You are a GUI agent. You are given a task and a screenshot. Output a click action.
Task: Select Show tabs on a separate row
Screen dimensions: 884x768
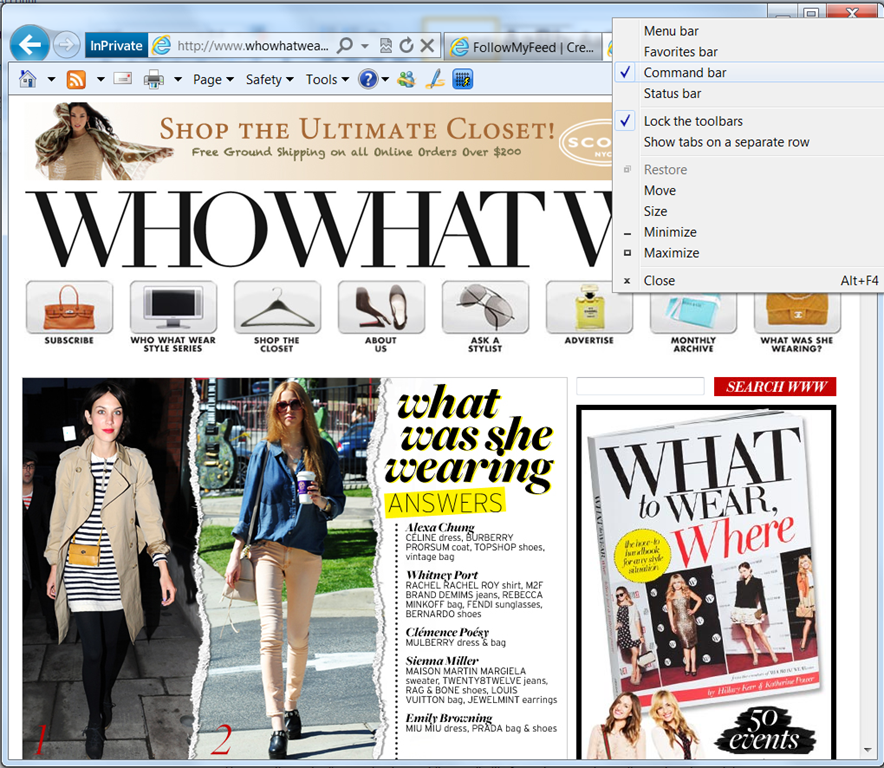[726, 142]
